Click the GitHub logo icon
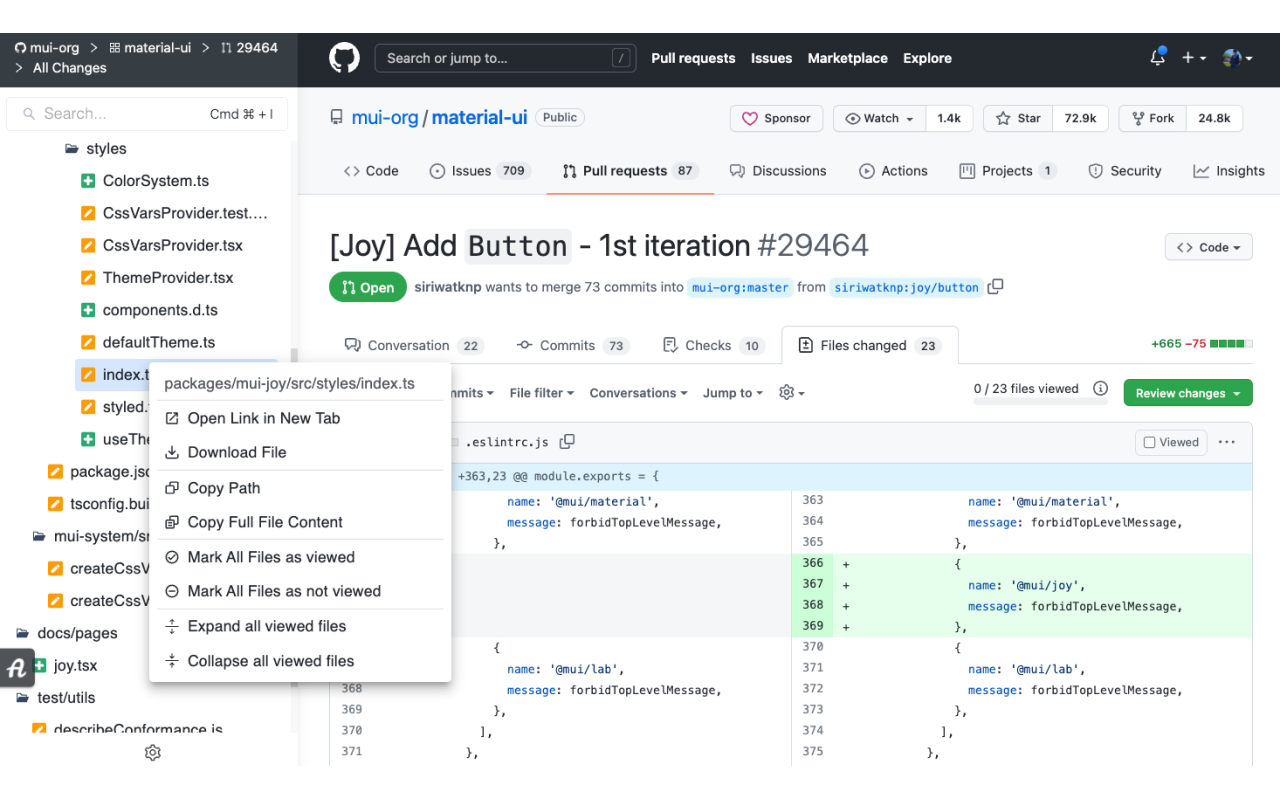Image resolution: width=1280 pixels, height=800 pixels. [344, 58]
